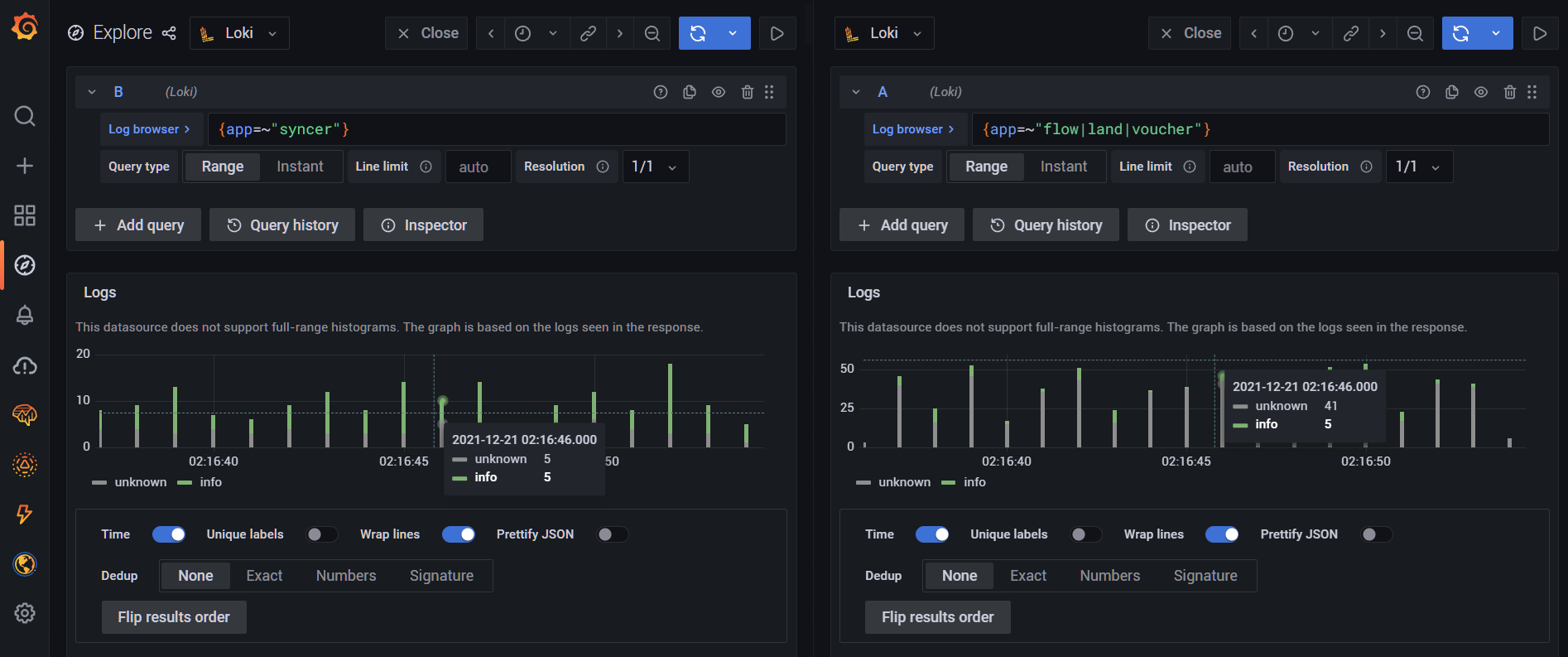Screen dimensions: 1568x657
Task: Click Add query in left pane
Action: 138,225
